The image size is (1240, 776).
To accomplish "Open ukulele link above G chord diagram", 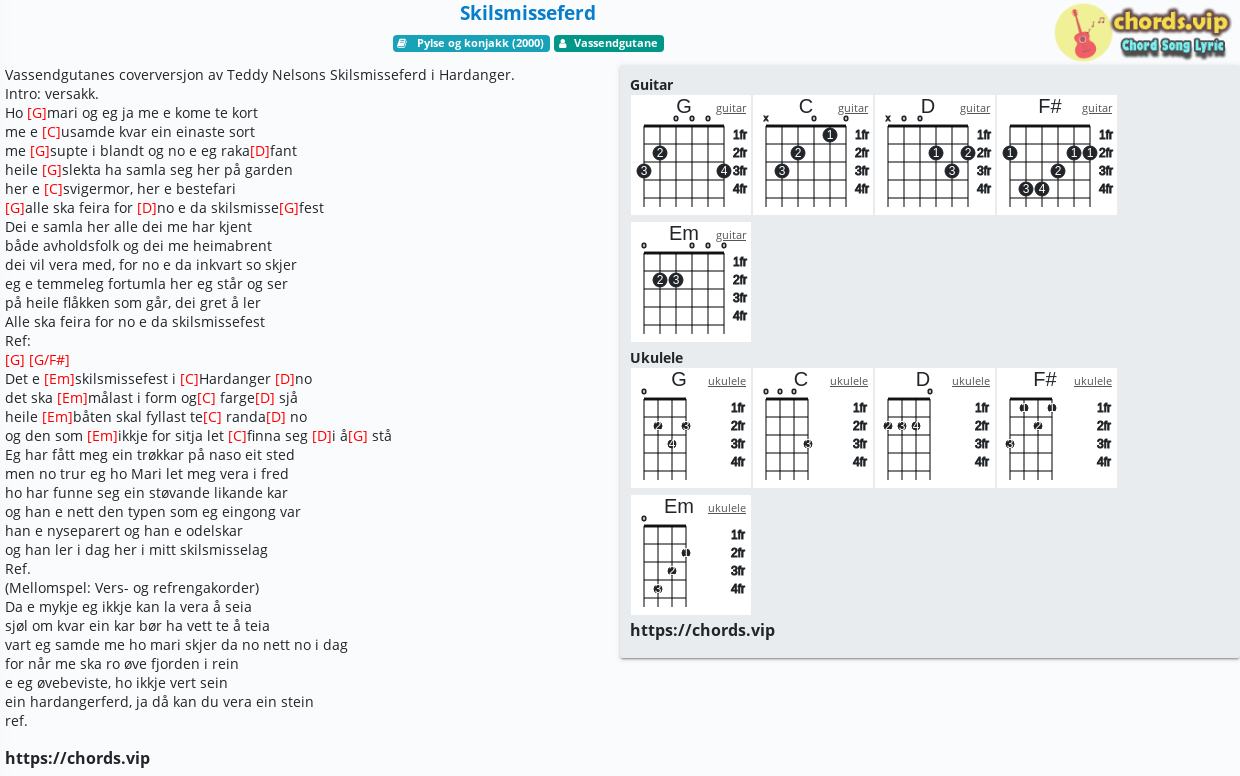I will [x=727, y=381].
